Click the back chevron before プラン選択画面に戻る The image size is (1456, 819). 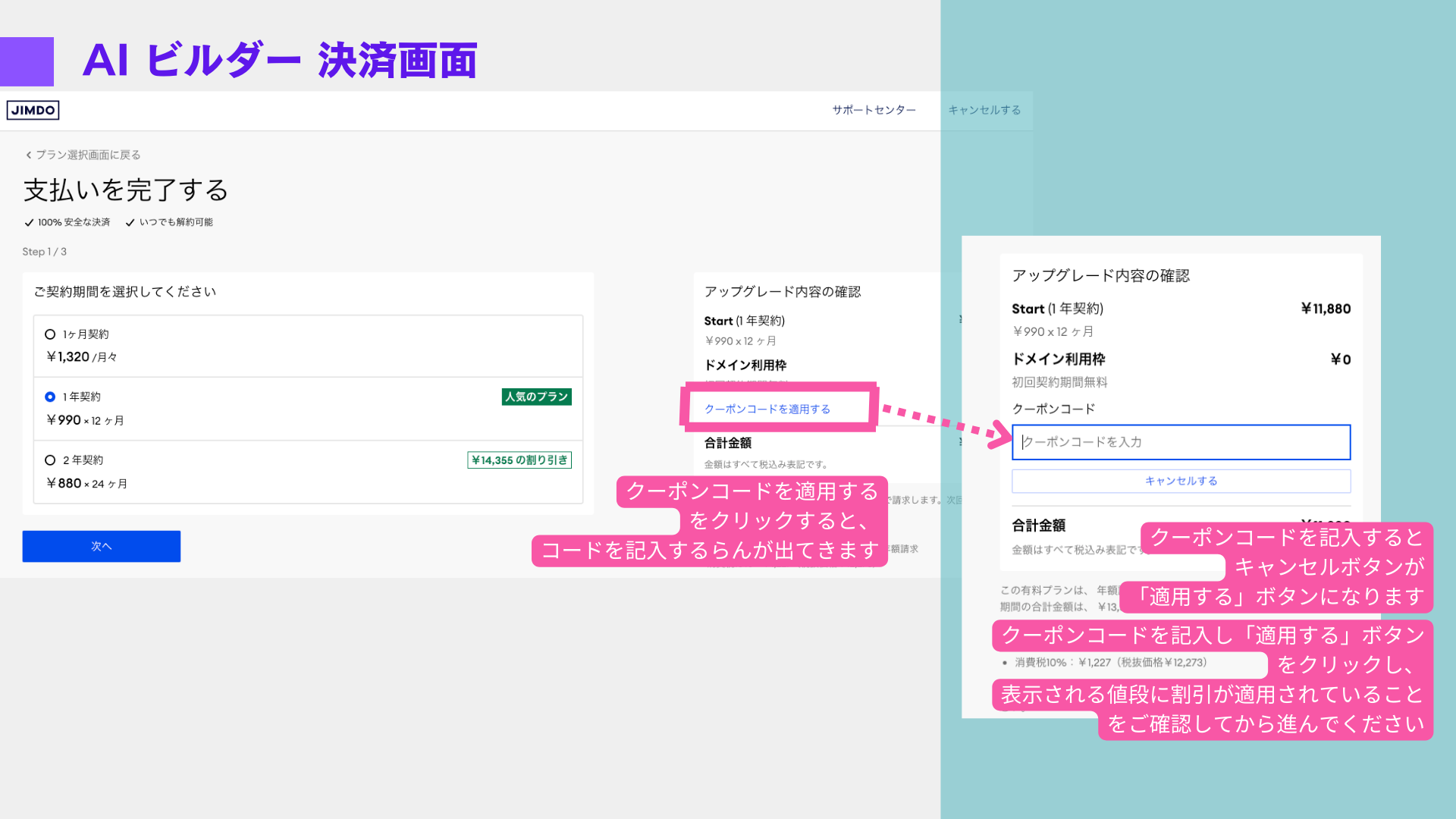(x=29, y=155)
